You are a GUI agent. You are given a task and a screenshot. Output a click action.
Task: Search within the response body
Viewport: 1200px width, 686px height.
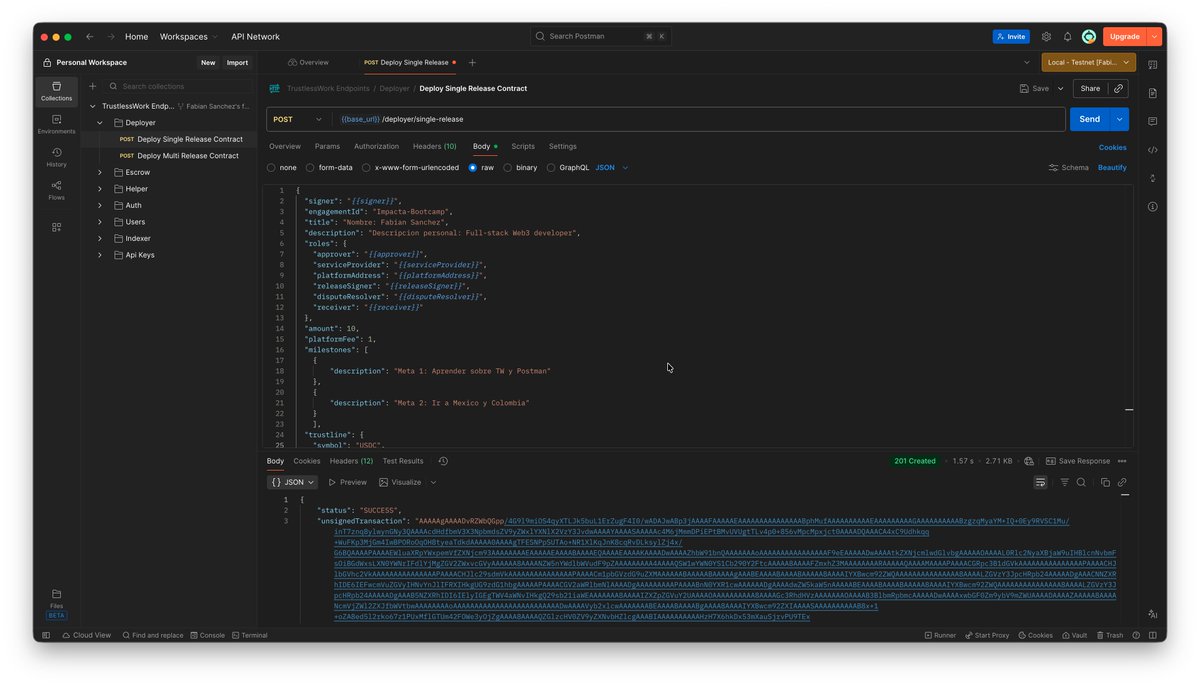(1081, 482)
